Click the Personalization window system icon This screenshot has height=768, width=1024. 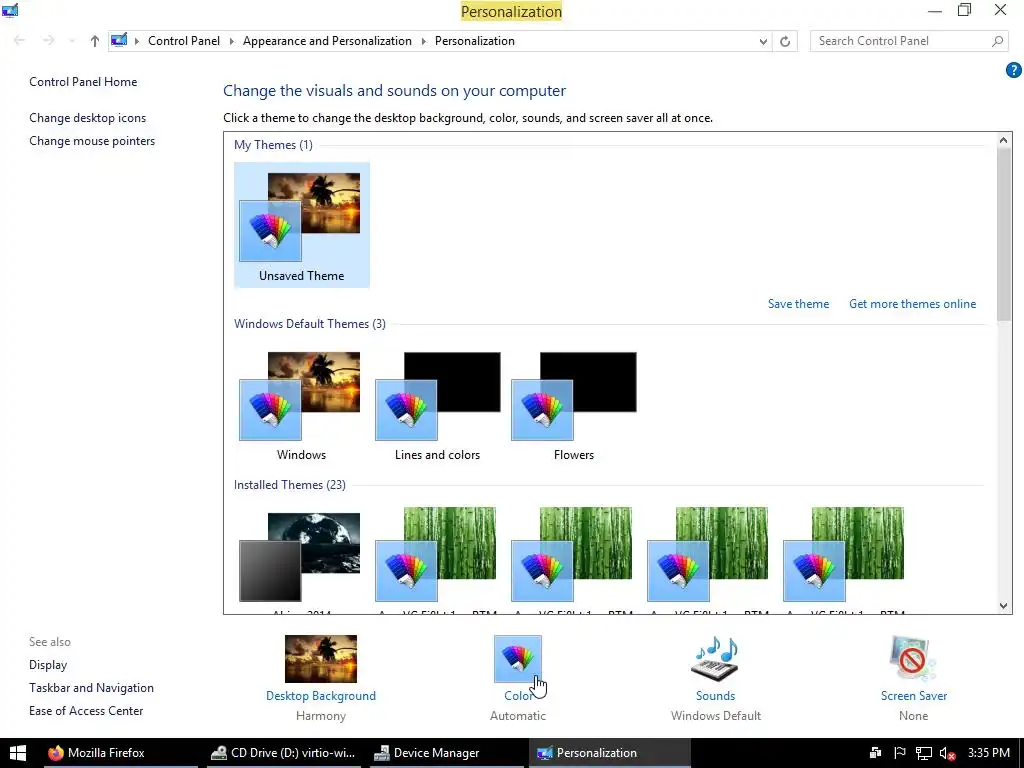[x=10, y=10]
